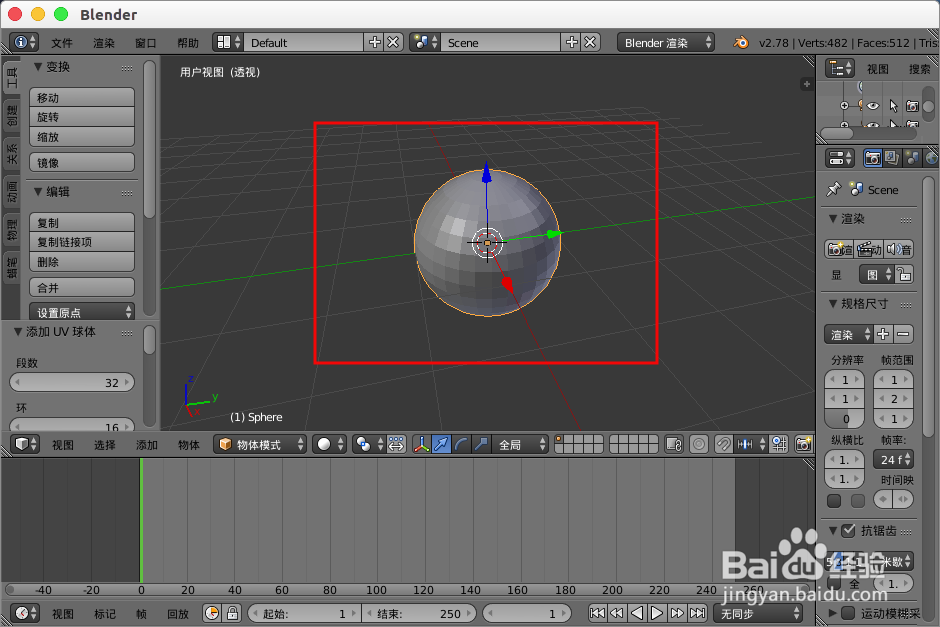Enable the snapping magnet icon

(x=723, y=444)
